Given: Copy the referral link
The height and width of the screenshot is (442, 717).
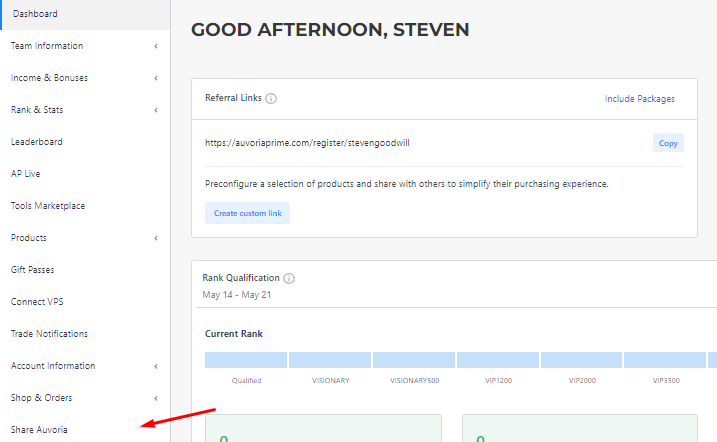Looking at the screenshot, I should click(668, 143).
